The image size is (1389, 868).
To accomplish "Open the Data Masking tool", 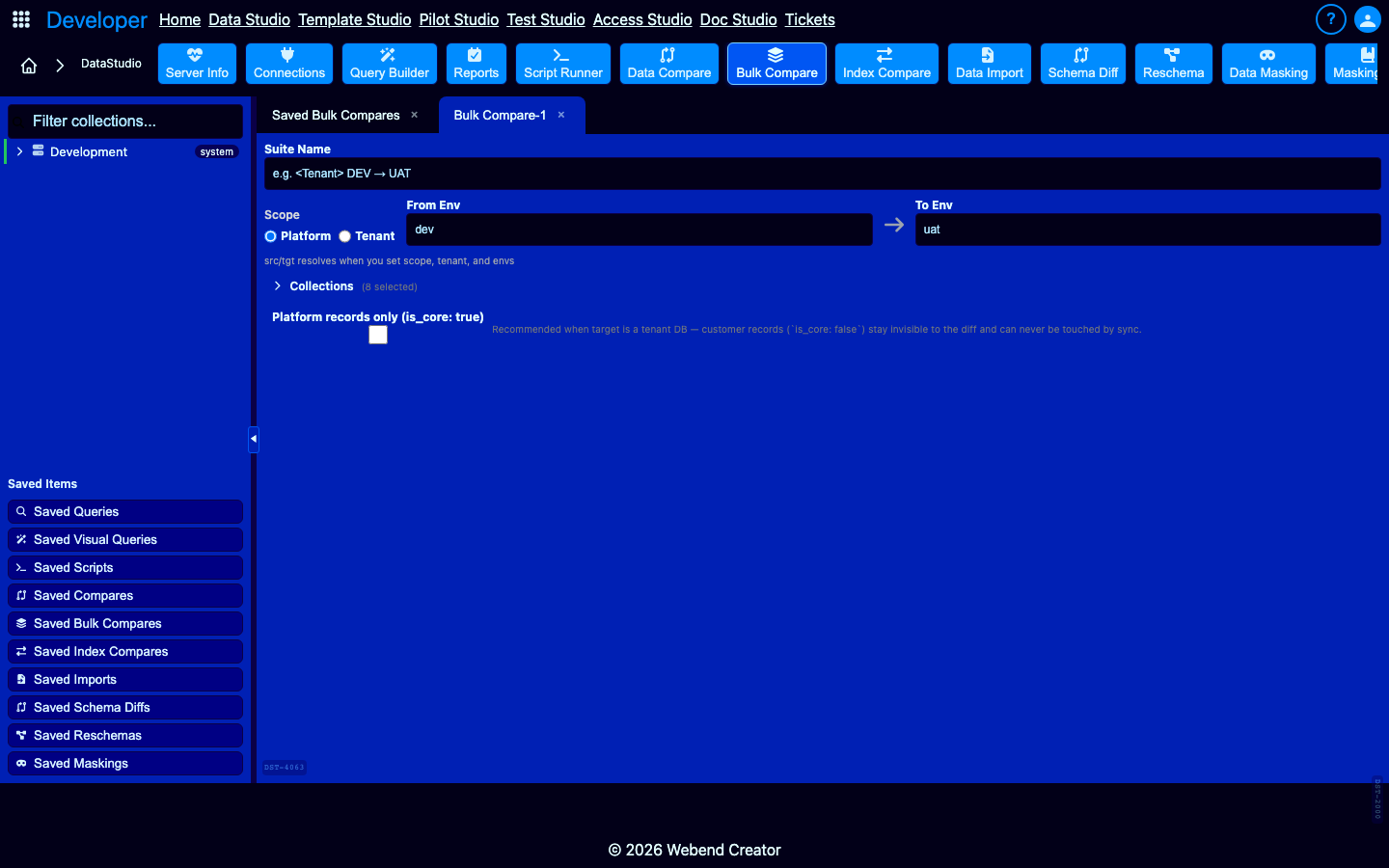I will coord(1268,64).
